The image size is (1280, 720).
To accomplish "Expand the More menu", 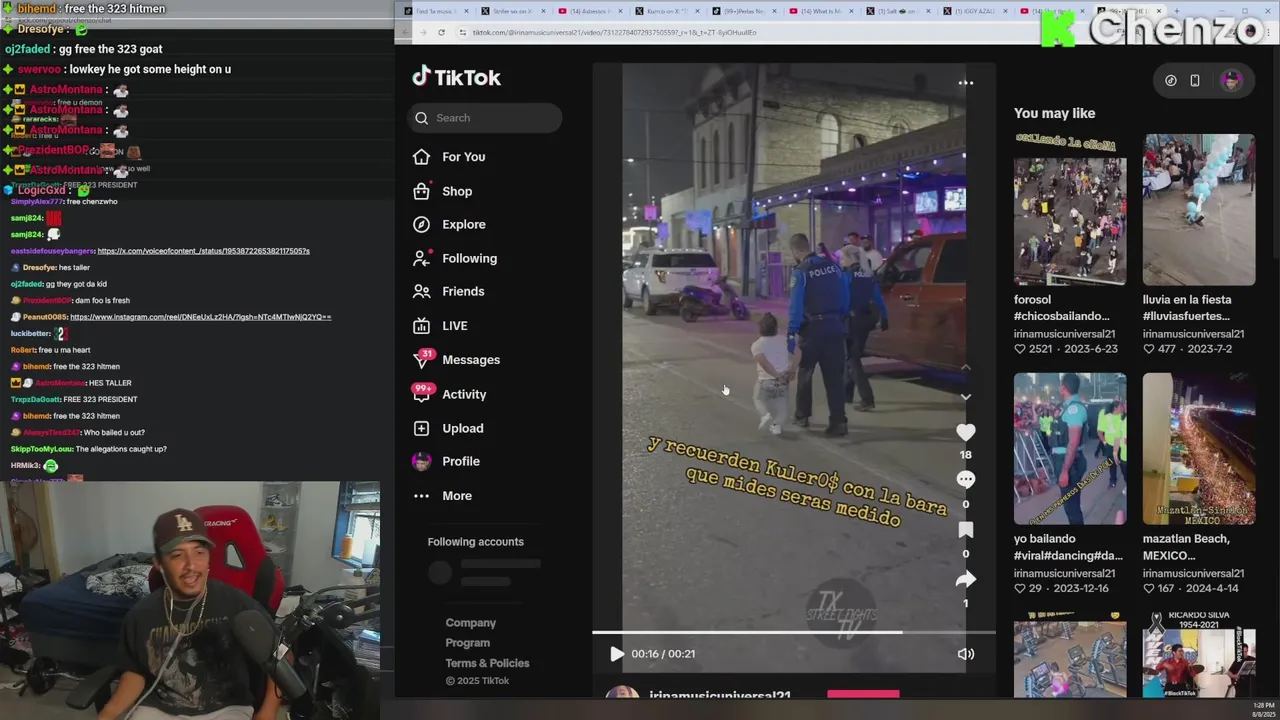I will pyautogui.click(x=456, y=496).
